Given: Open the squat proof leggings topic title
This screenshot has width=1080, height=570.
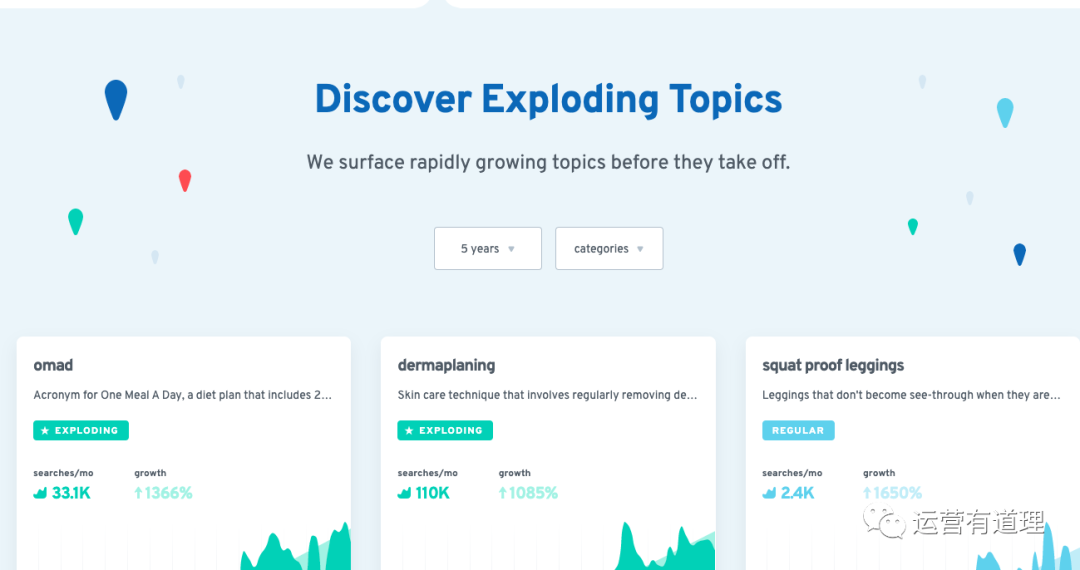Looking at the screenshot, I should coord(833,366).
